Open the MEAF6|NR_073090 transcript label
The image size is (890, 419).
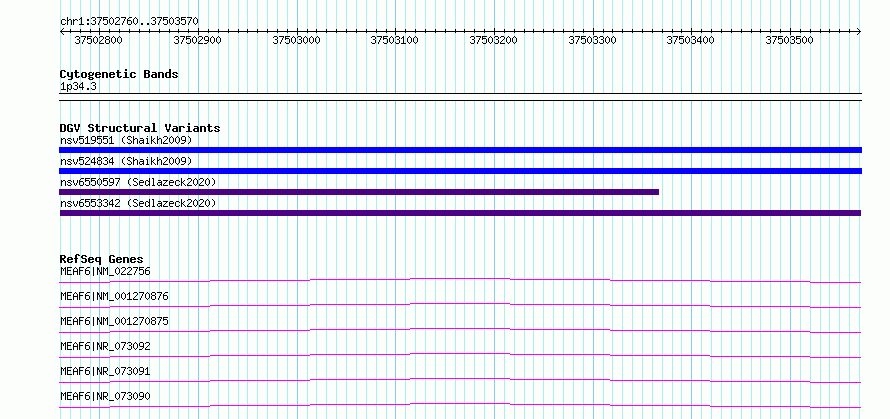105,396
